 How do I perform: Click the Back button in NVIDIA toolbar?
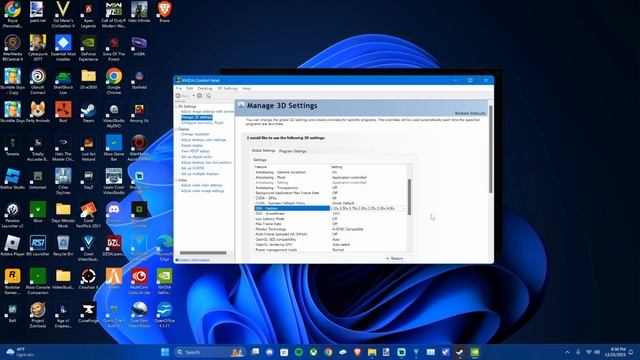click(183, 96)
